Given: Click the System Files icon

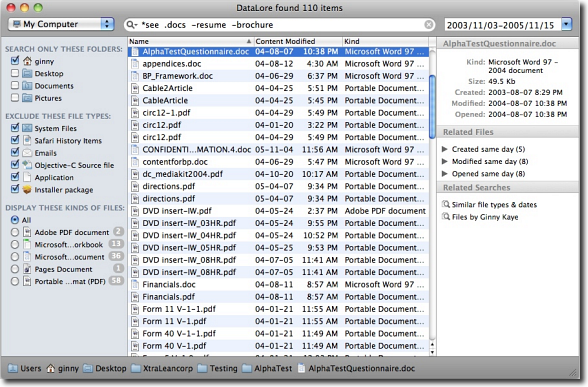Looking at the screenshot, I should pyautogui.click(x=27, y=128).
